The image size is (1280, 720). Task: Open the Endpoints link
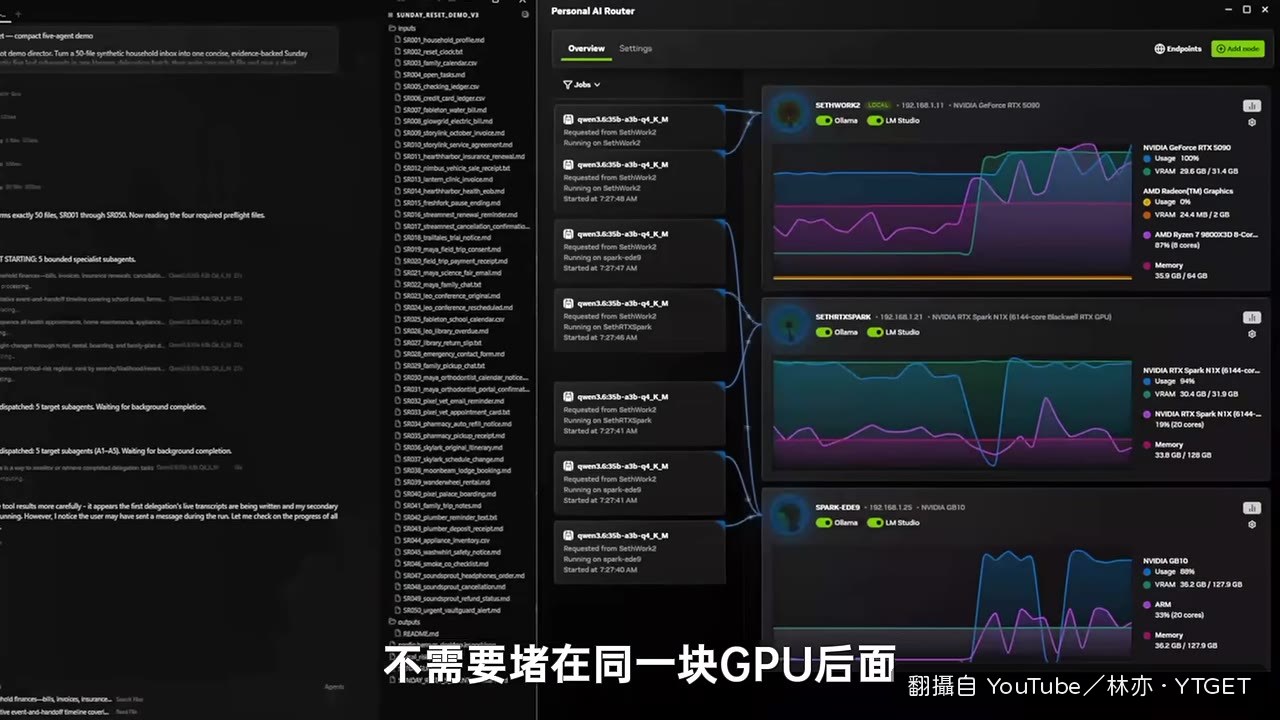[1178, 48]
